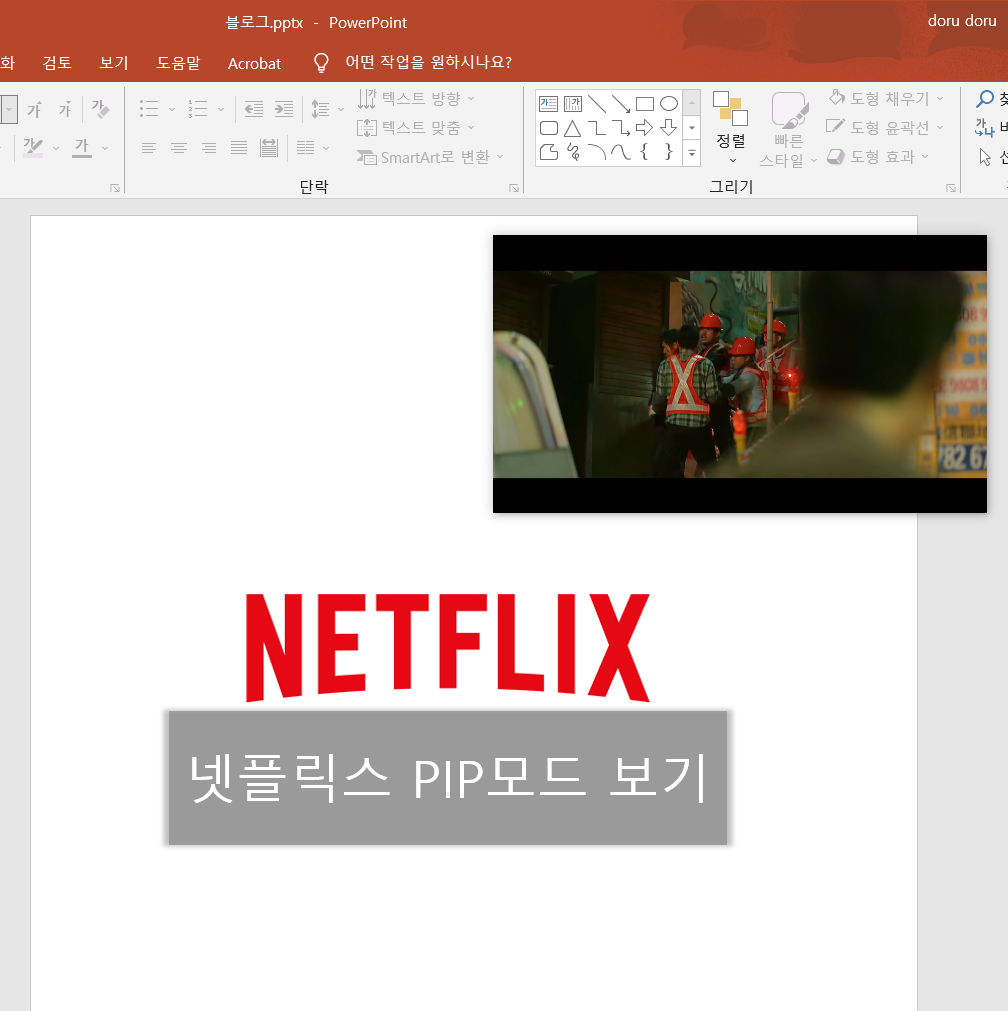
Task: Decrease font size button
Action: pos(64,109)
